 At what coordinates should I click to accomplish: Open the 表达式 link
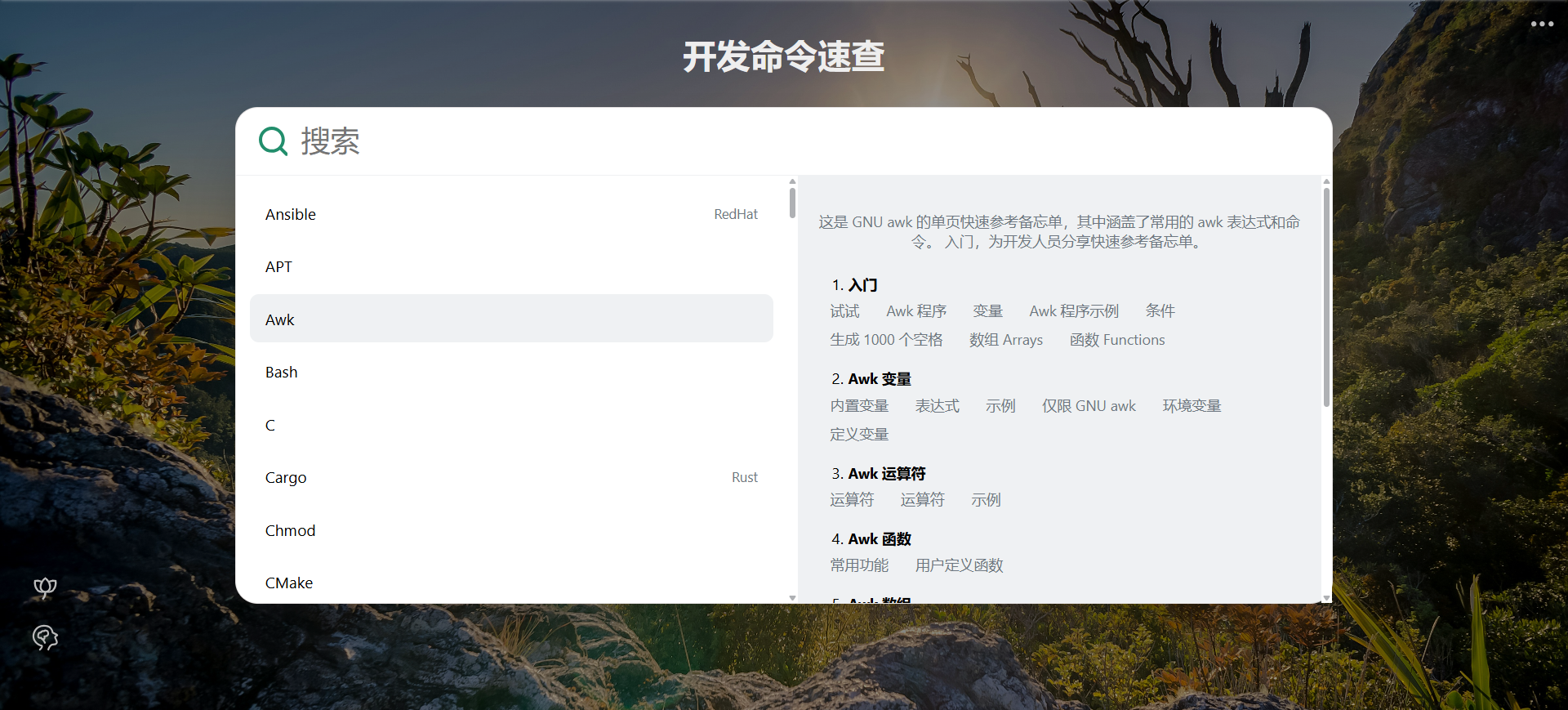click(x=937, y=406)
